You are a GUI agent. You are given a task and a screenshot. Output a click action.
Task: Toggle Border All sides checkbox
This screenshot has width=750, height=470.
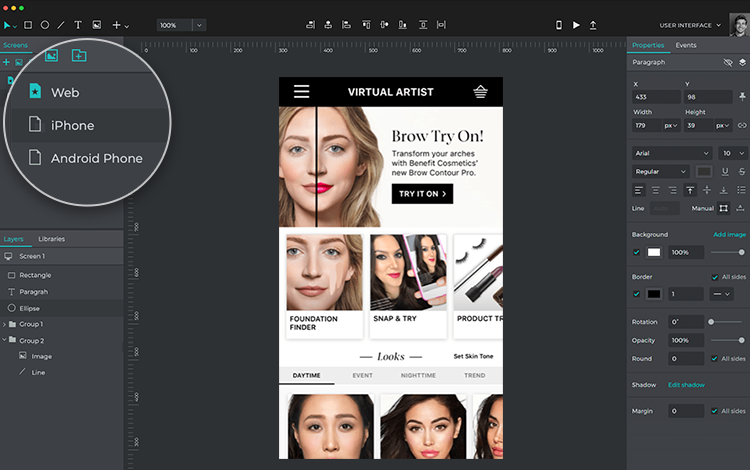coord(715,277)
